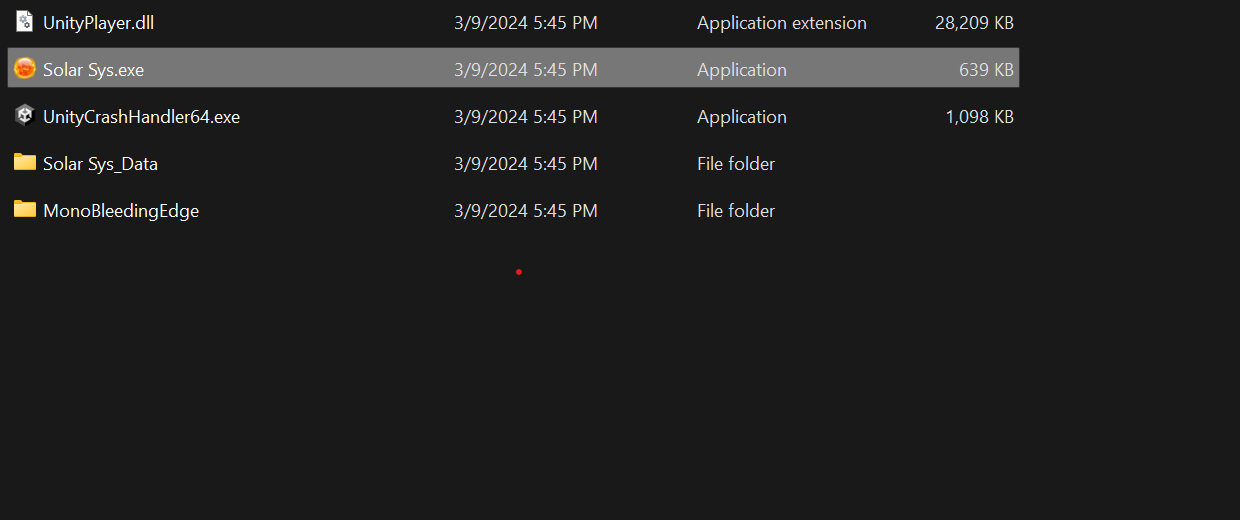
Task: Select the Solar Sys.exe file name
Action: tap(93, 70)
